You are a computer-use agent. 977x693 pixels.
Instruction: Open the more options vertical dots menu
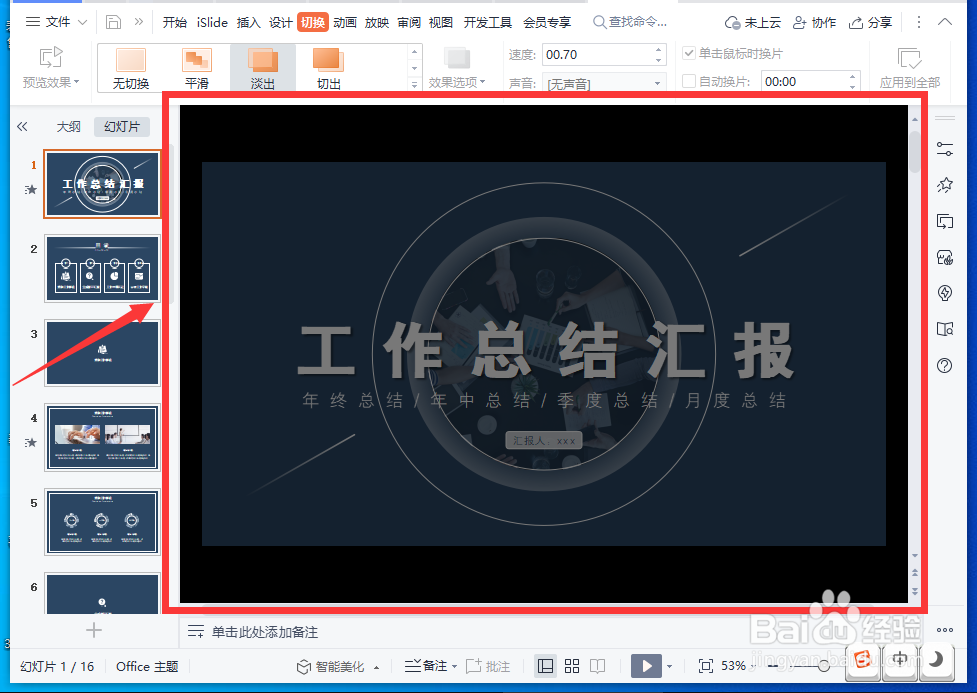[918, 22]
